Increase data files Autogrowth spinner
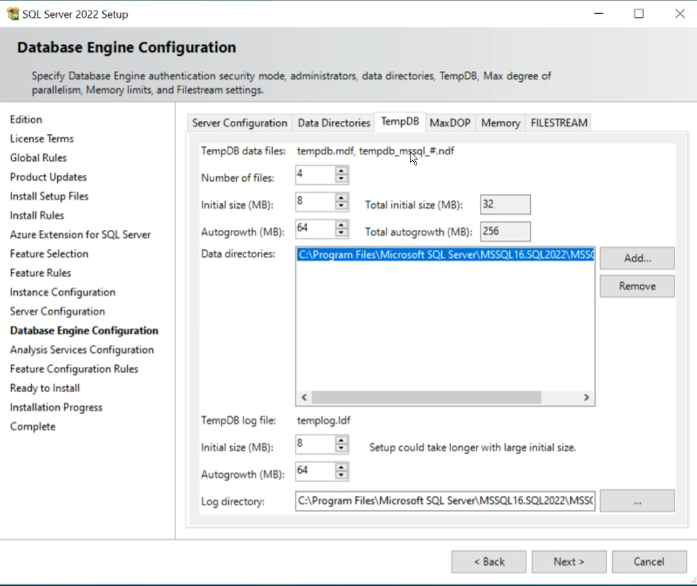Image resolution: width=697 pixels, height=586 pixels. (341, 225)
